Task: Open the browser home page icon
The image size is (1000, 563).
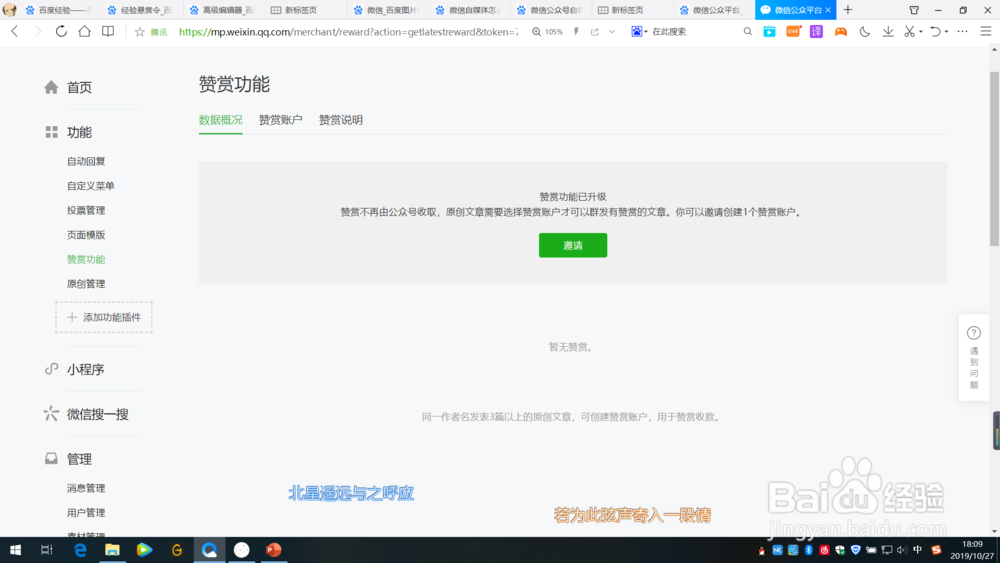Action: point(84,31)
